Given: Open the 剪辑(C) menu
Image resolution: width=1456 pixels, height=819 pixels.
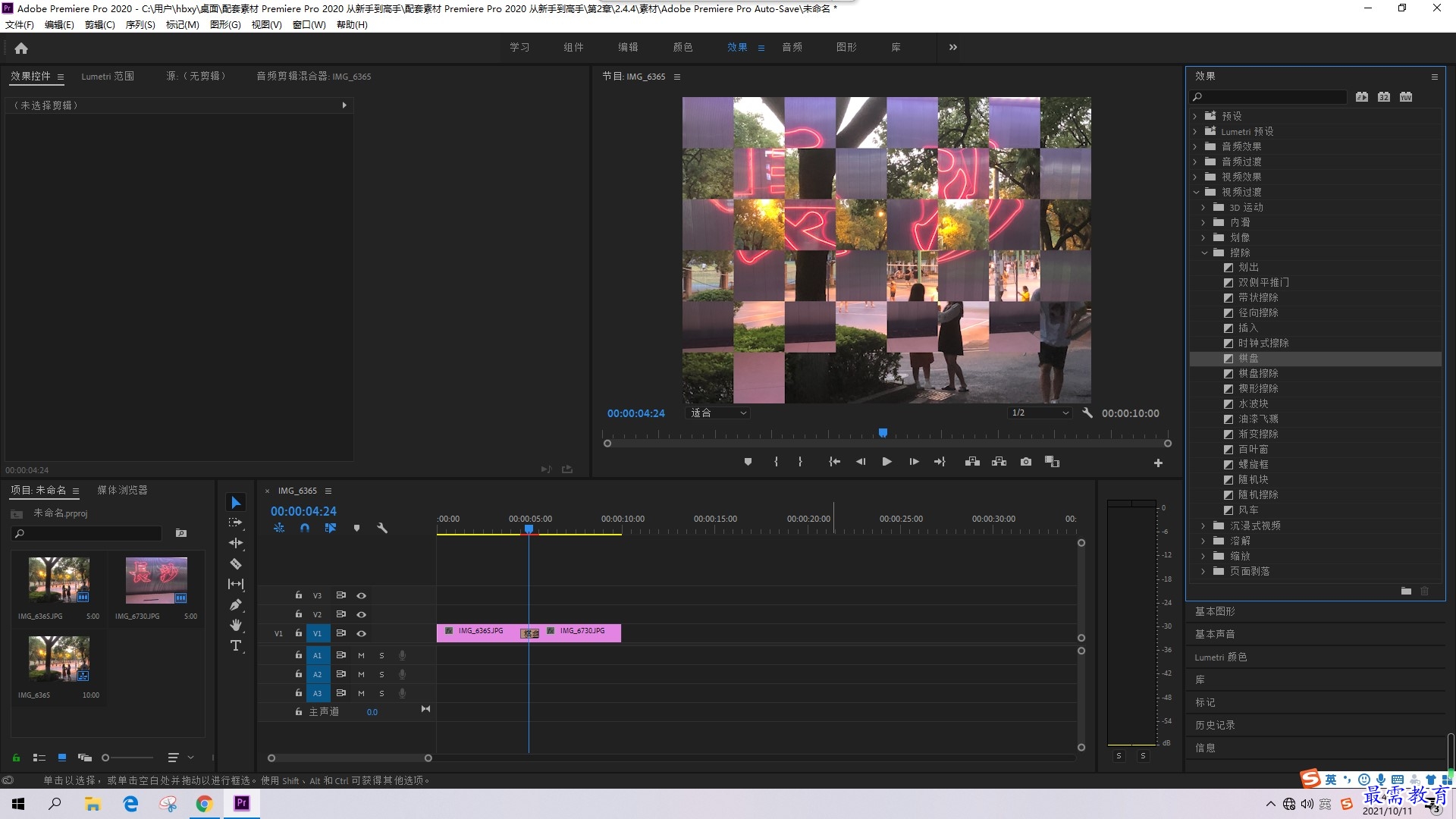Looking at the screenshot, I should click(100, 25).
